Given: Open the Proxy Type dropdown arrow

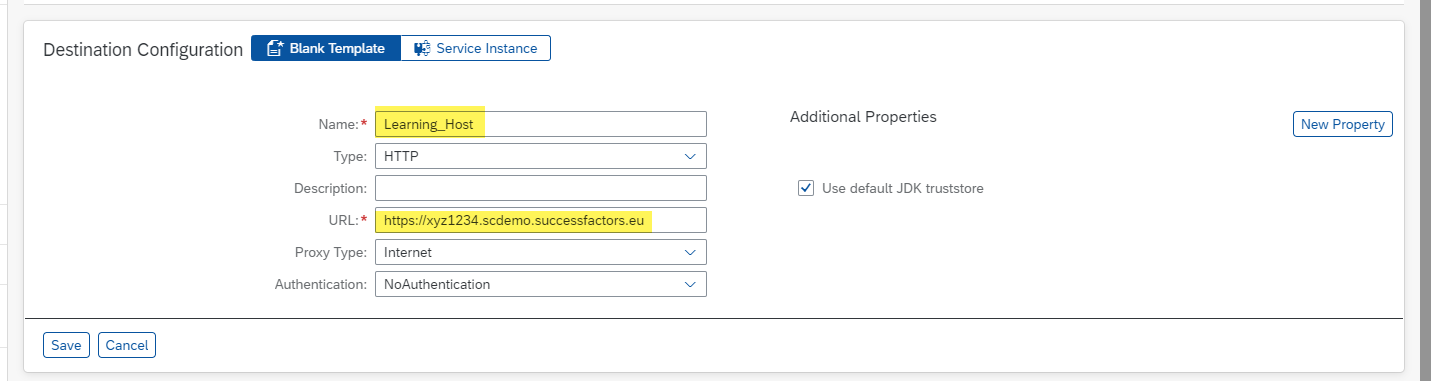Looking at the screenshot, I should [x=690, y=252].
